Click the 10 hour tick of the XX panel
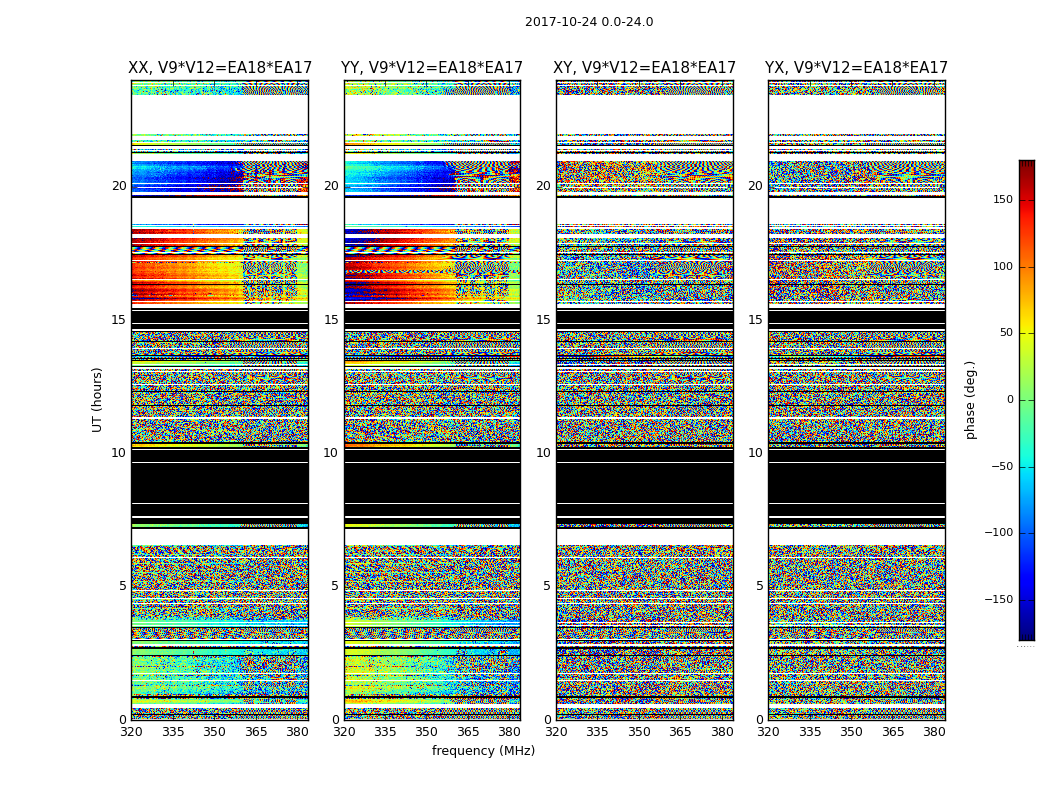1050x800 pixels. (119, 453)
